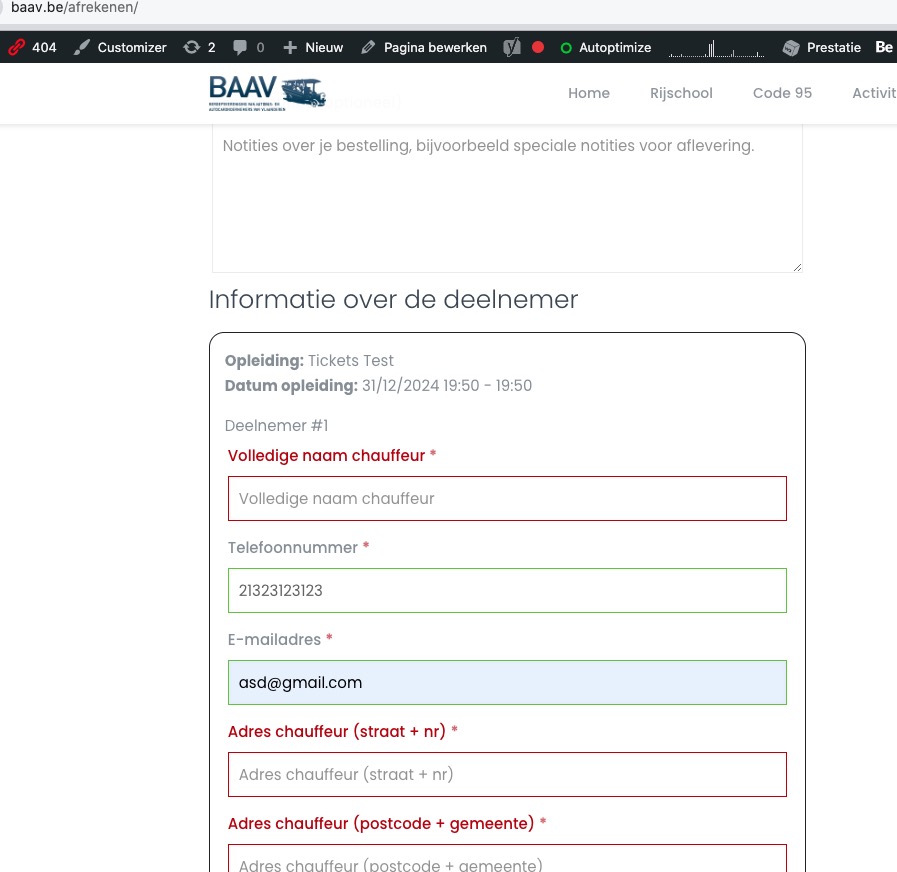This screenshot has height=872, width=897.
Task: Click the 'Datum opleiding' date text
Action: [378, 386]
